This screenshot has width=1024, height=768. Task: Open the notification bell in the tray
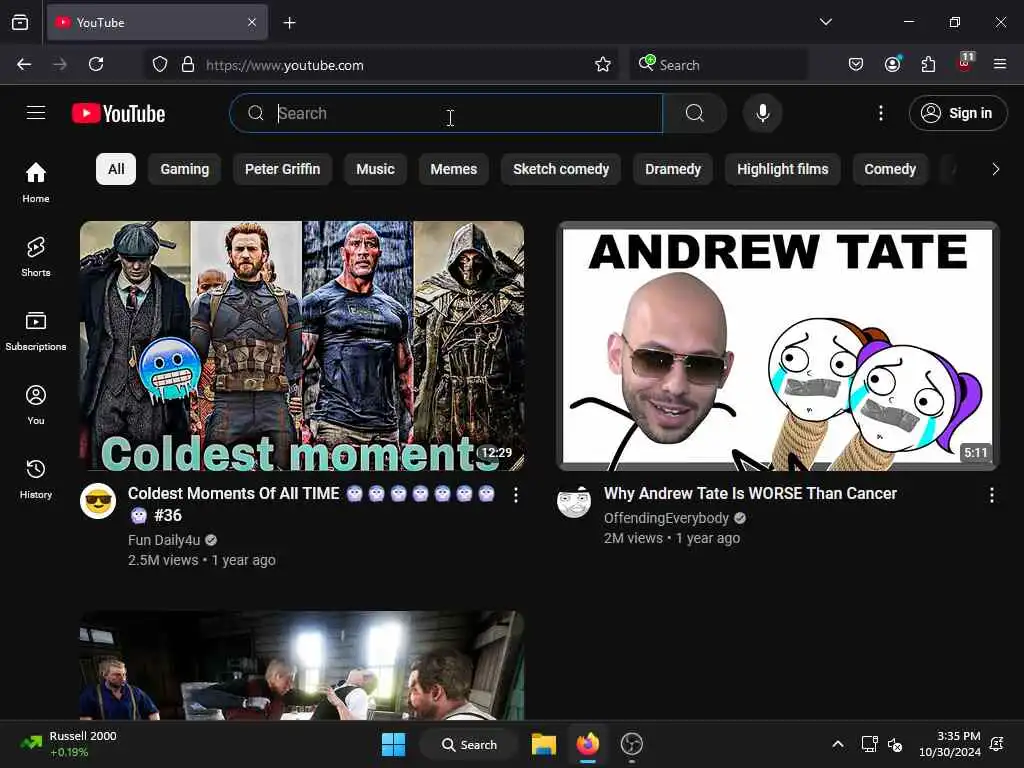997,744
